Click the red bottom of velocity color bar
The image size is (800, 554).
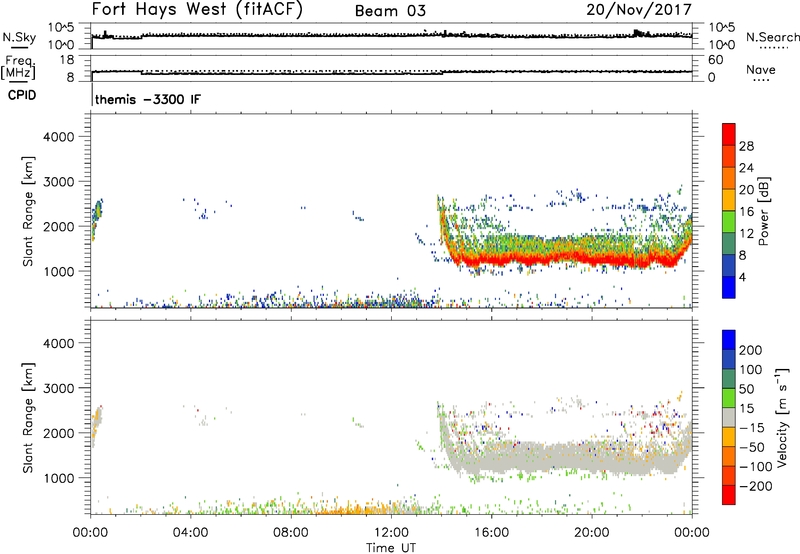[729, 495]
